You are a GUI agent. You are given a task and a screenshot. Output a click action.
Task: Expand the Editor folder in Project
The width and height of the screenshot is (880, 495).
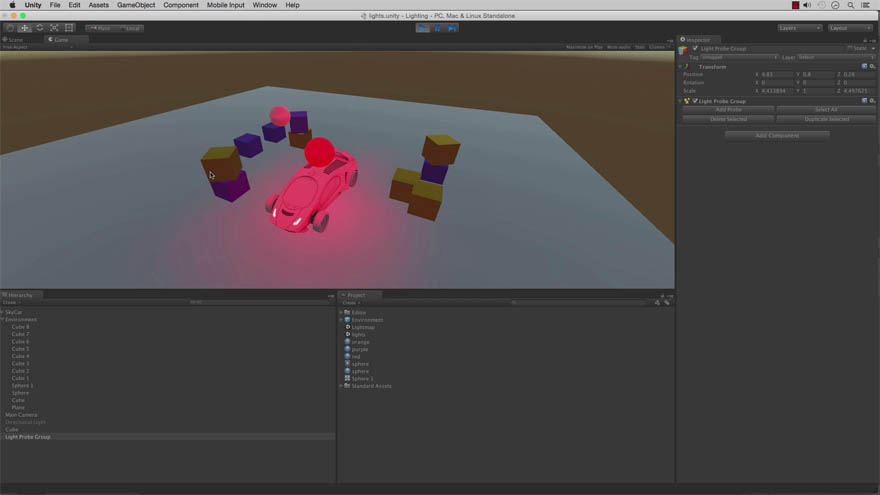tap(341, 312)
